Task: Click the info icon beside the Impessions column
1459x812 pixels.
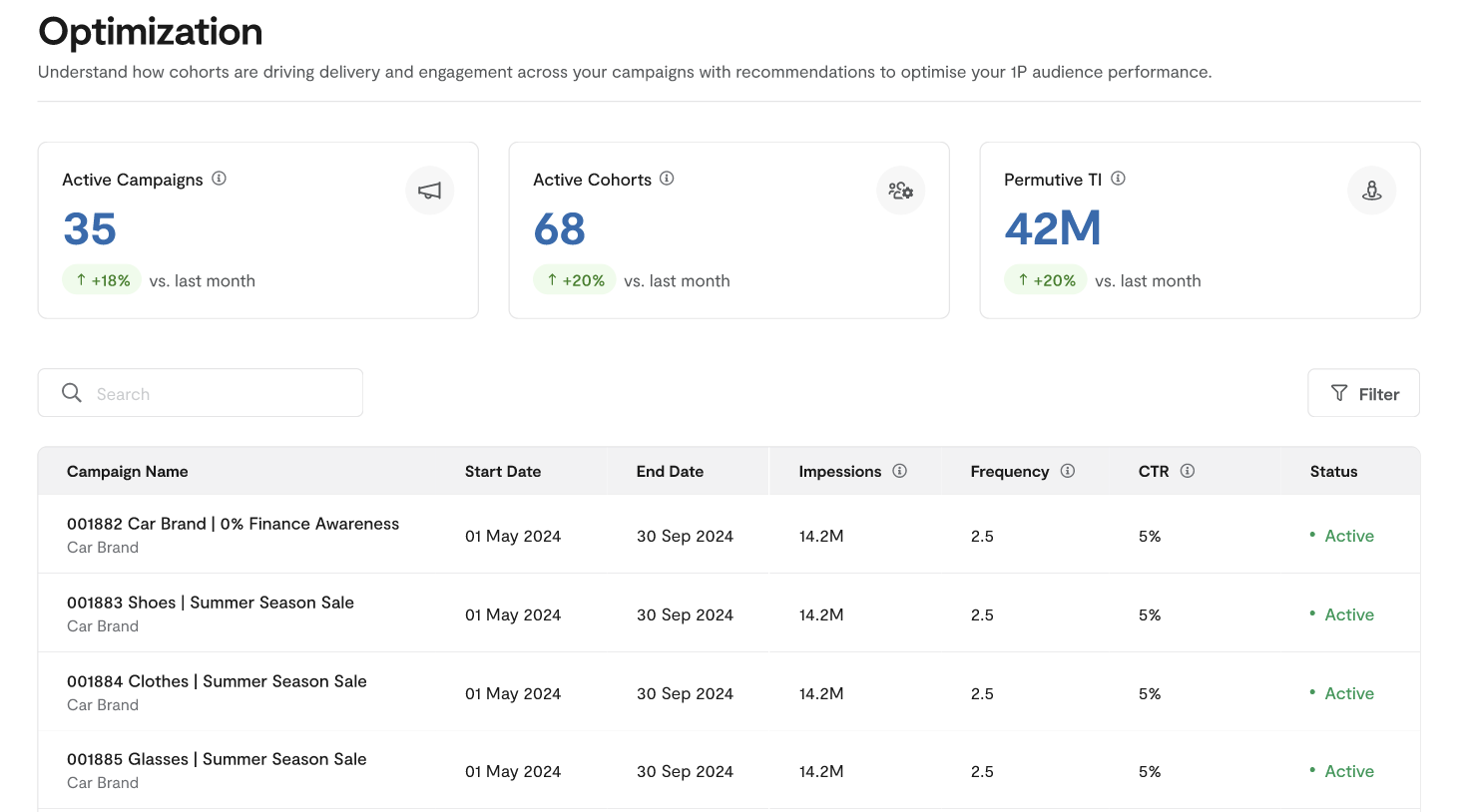Action: (x=900, y=471)
